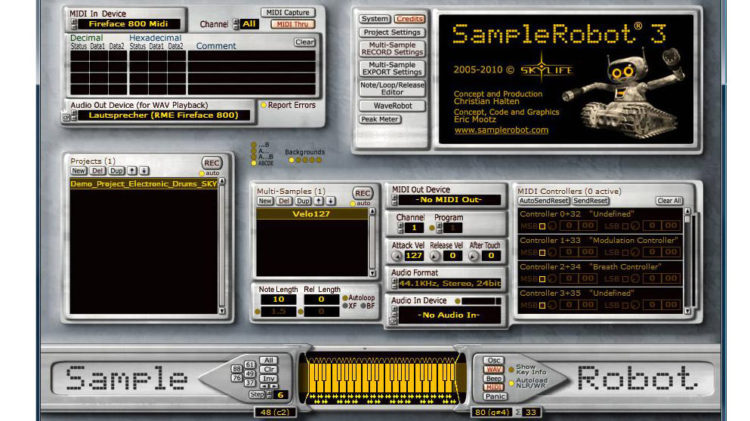Toggle Show Key Info
The image size is (750, 421).
coord(511,369)
